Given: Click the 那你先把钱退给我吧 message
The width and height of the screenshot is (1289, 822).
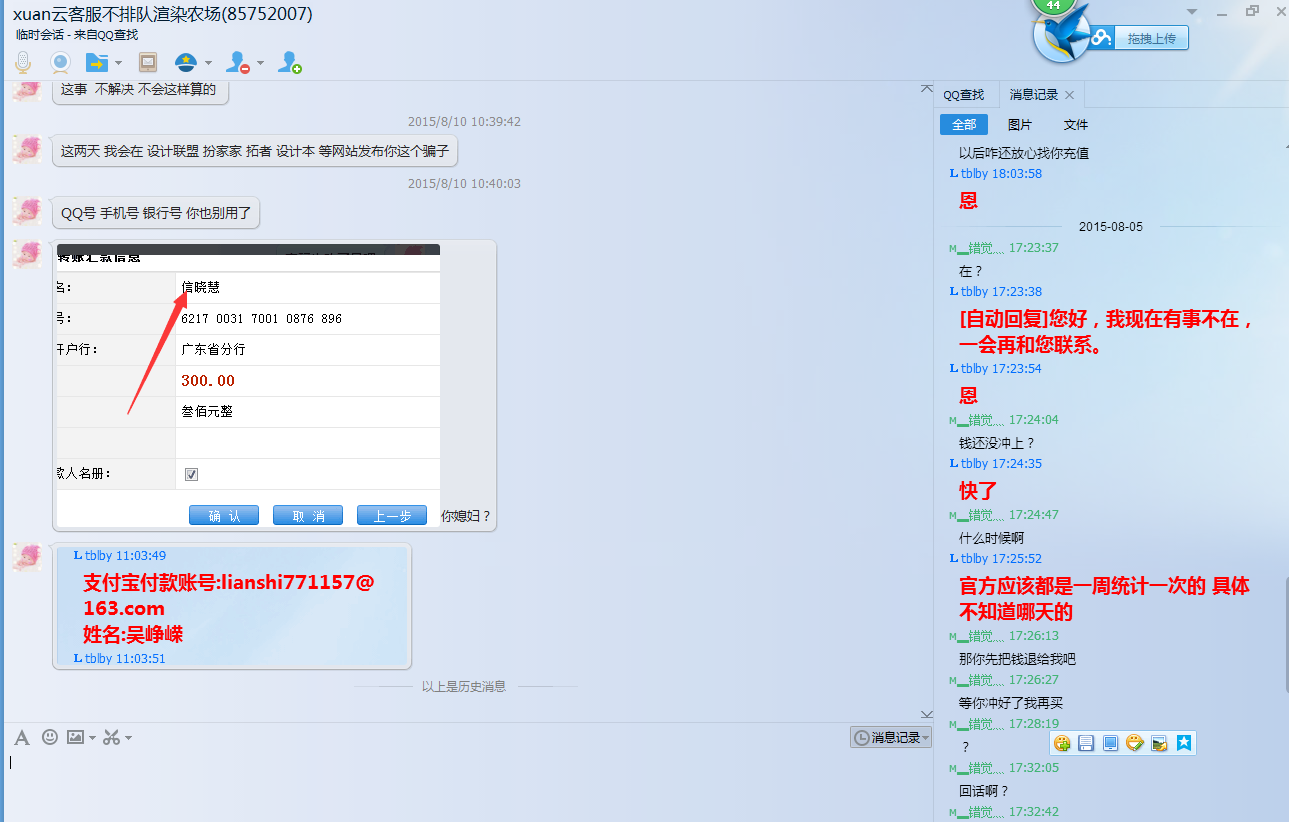Looking at the screenshot, I should pyautogui.click(x=1017, y=659).
